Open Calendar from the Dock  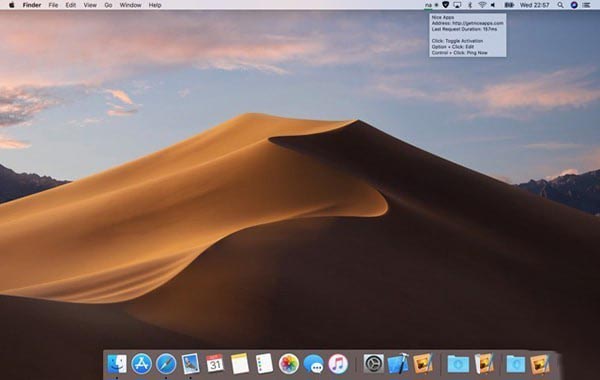pos(215,364)
